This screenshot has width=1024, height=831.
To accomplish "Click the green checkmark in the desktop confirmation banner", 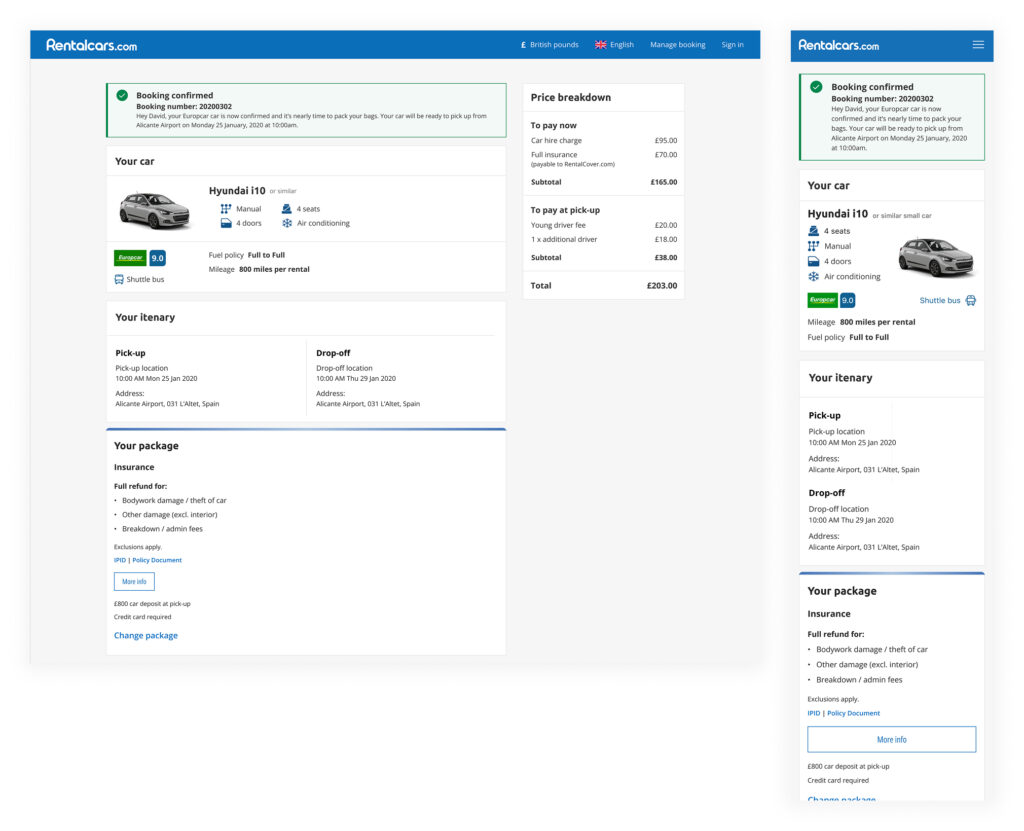I will (122, 95).
